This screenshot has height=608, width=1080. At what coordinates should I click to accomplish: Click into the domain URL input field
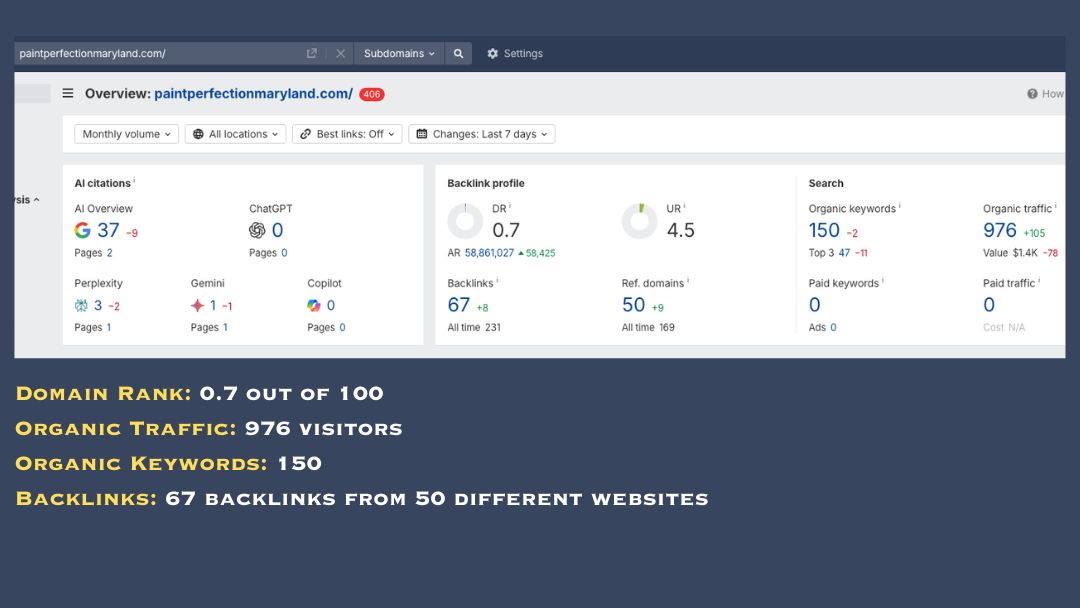coord(150,54)
